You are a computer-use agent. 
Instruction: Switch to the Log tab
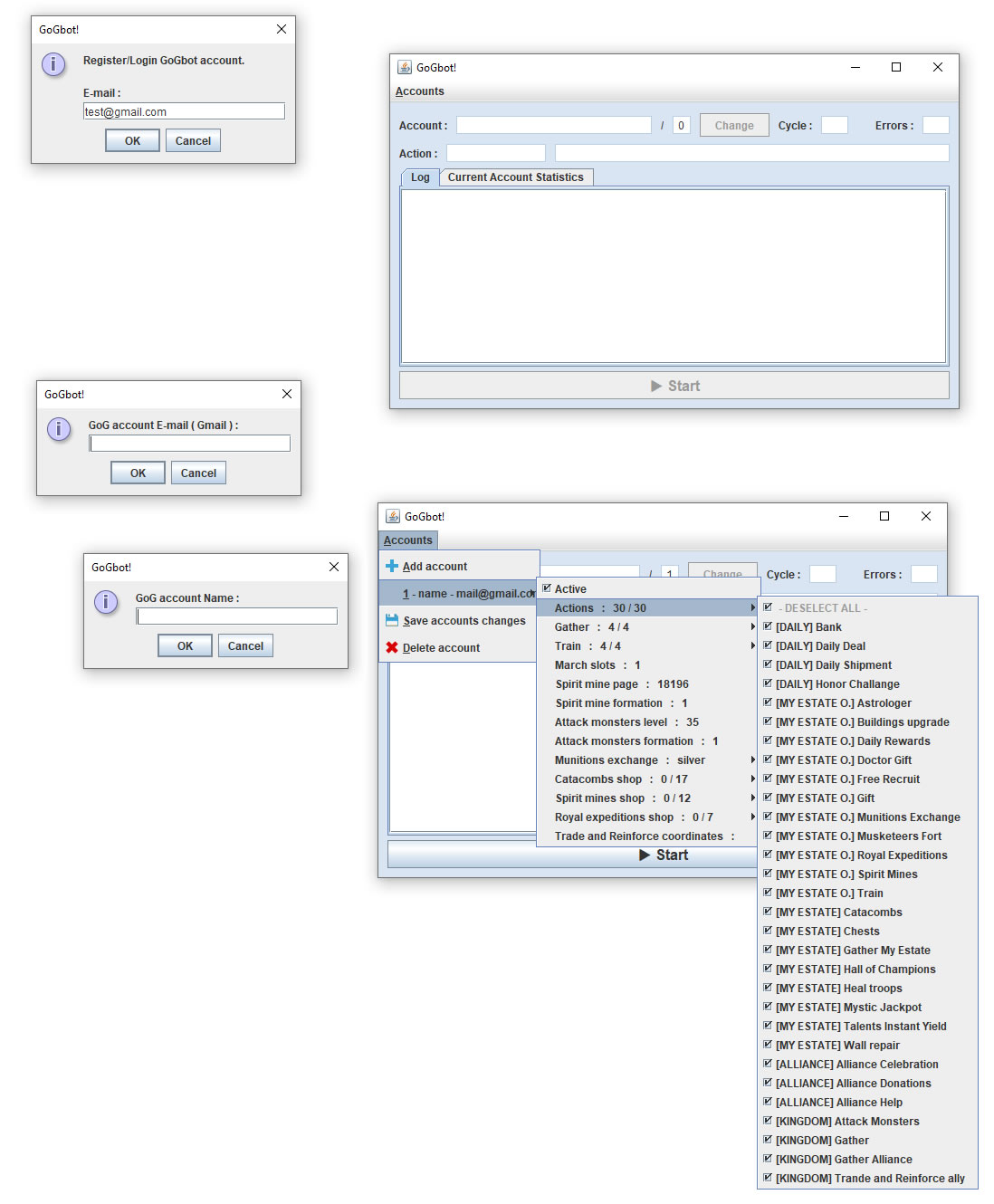point(420,177)
